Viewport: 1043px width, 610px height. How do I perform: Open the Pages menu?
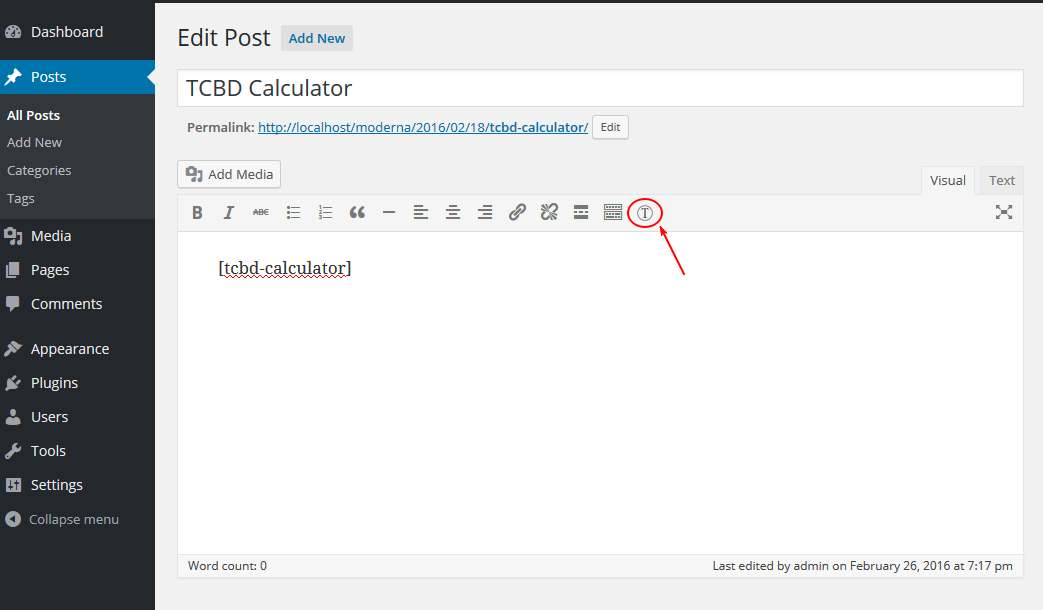[x=77, y=270]
